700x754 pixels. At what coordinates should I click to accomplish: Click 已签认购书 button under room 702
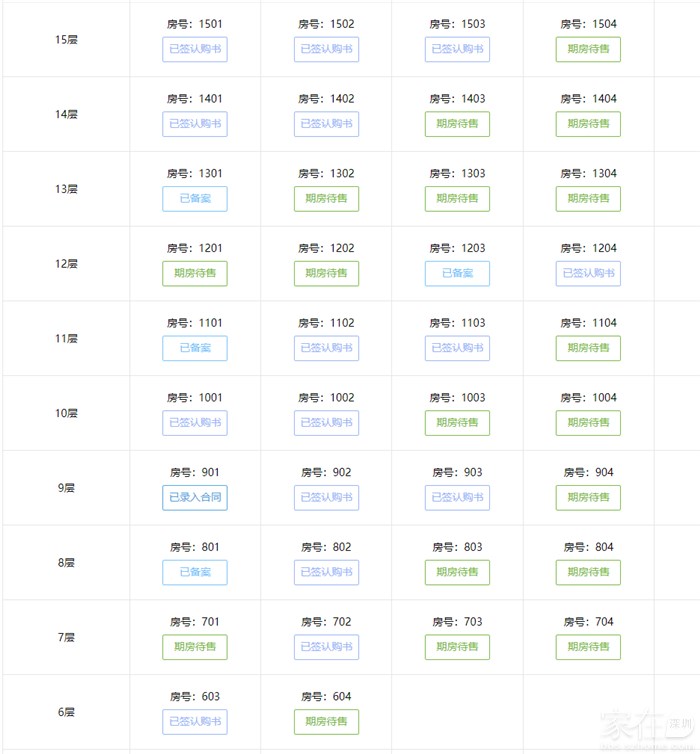pyautogui.click(x=326, y=647)
